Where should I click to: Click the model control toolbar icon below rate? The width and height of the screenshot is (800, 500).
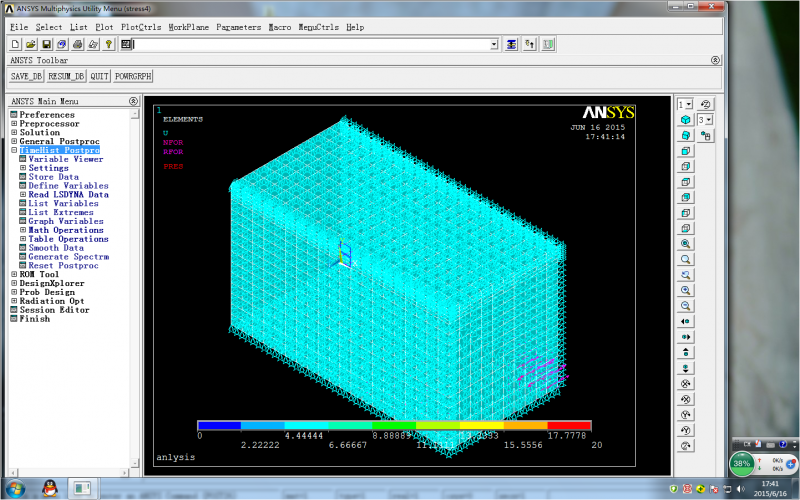(706, 135)
